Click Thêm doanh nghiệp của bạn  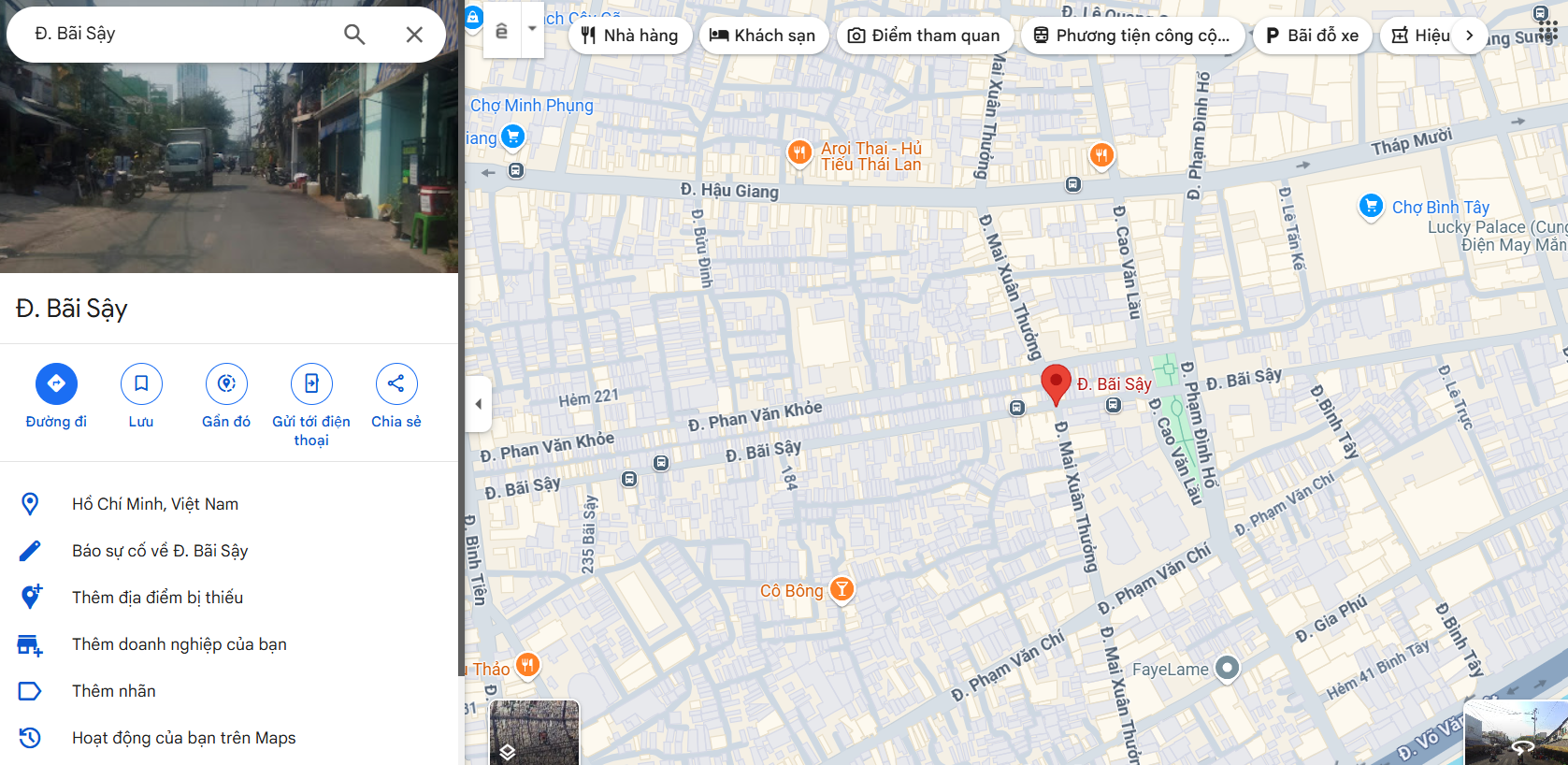point(229,644)
